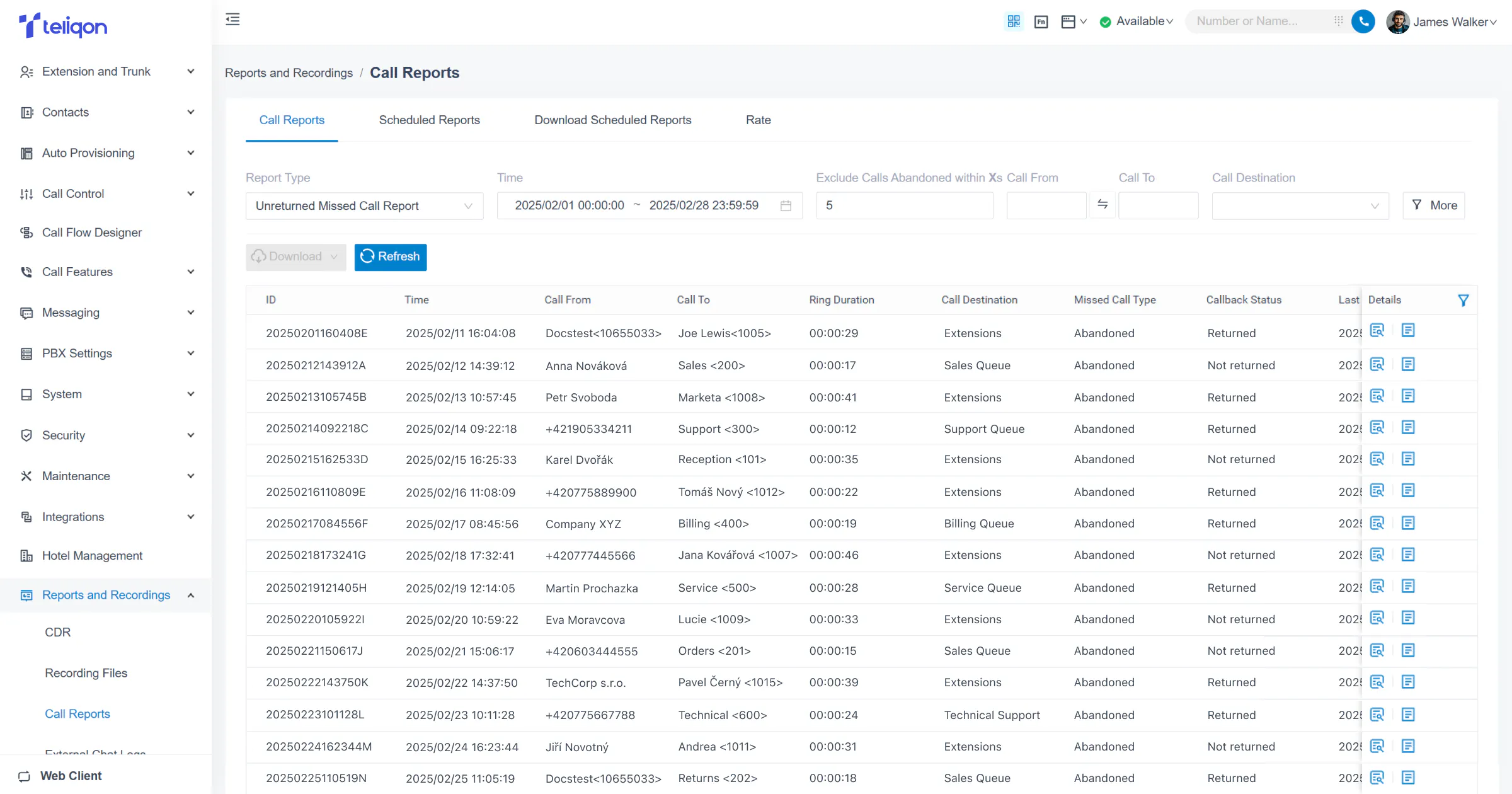The width and height of the screenshot is (1512, 794).
Task: View call details for 20250220105922I
Action: click(1377, 618)
